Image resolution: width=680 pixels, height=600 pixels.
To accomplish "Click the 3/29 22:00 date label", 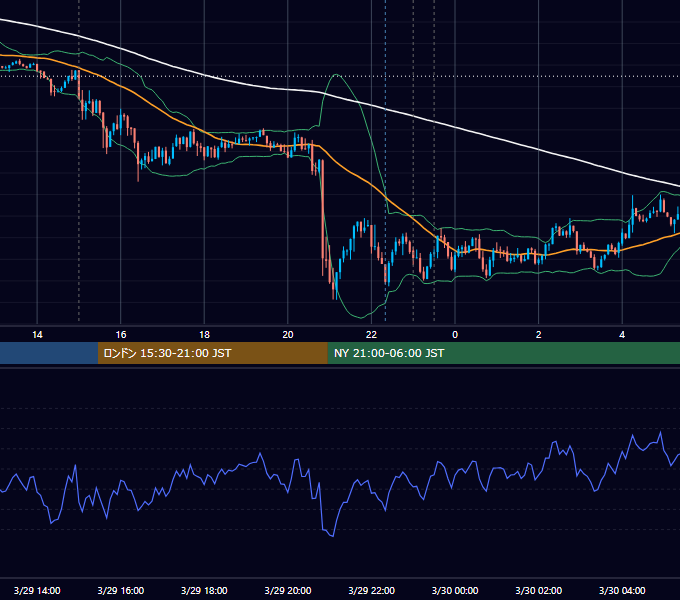I will click(x=372, y=590).
